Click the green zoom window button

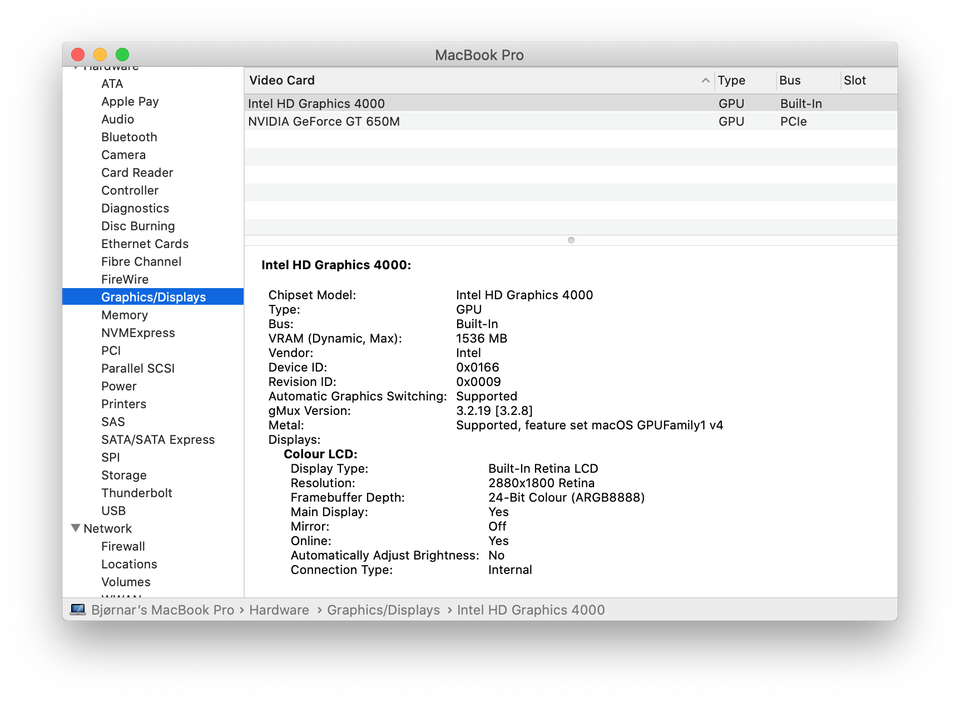click(122, 55)
